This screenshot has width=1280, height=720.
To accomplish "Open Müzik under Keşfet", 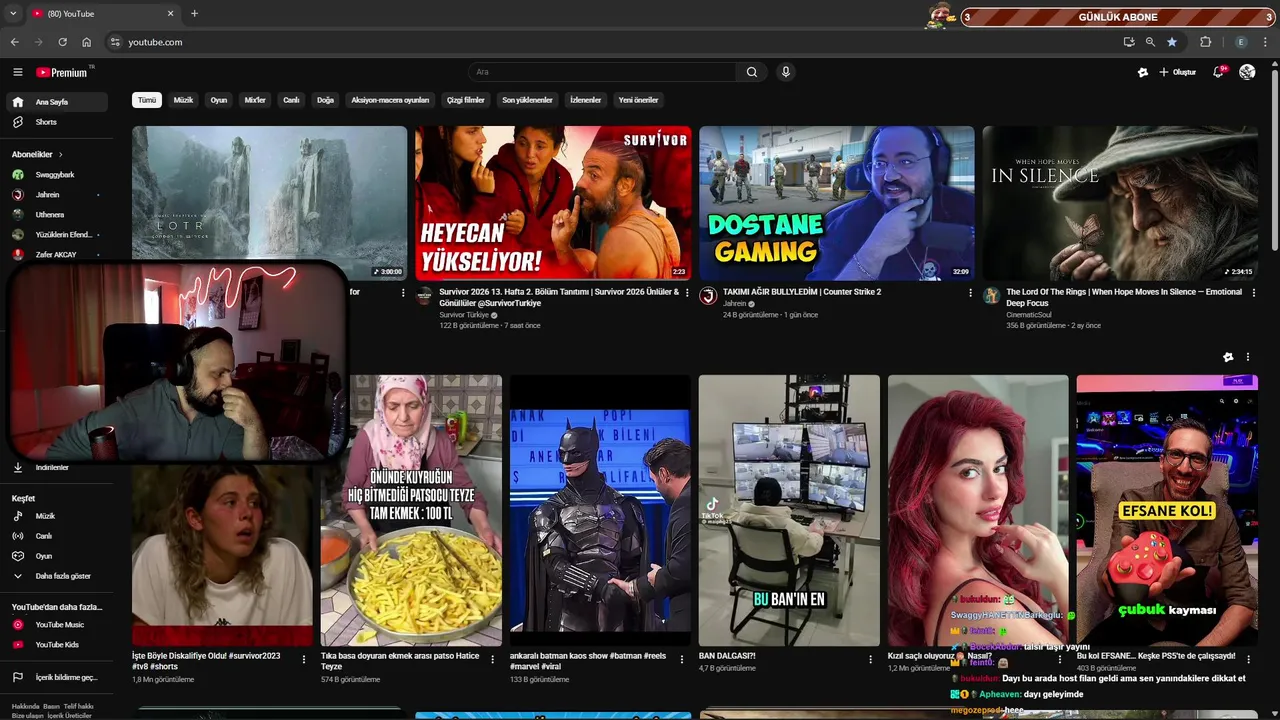I will pos(58,516).
